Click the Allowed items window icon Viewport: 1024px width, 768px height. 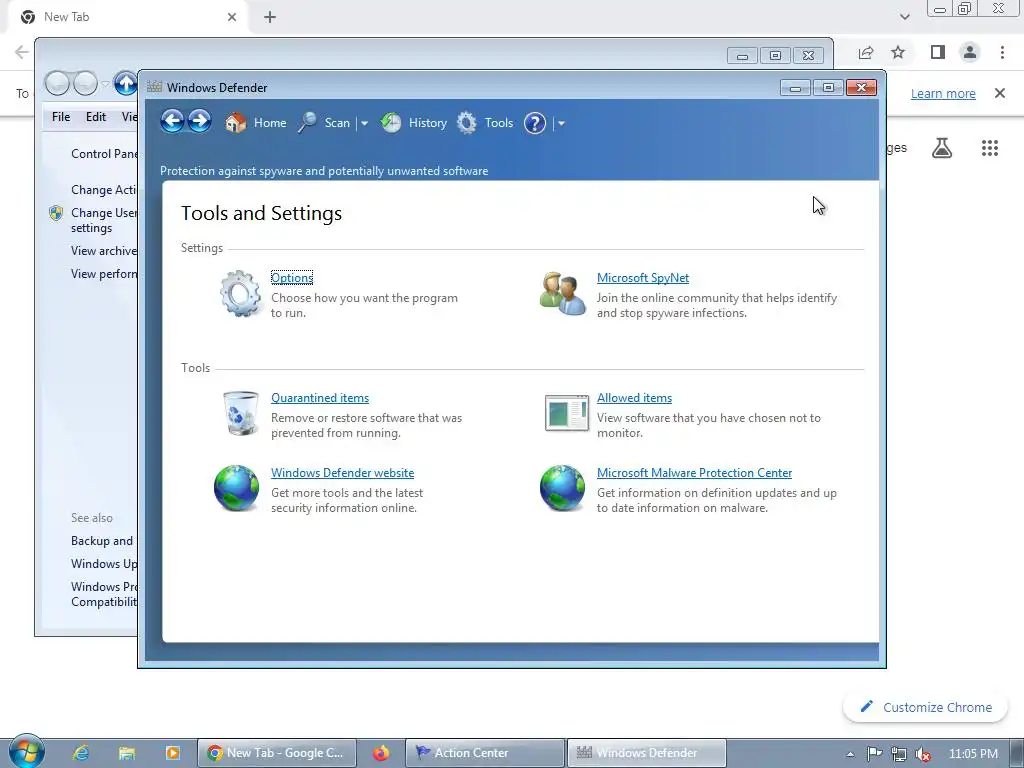[x=567, y=413]
